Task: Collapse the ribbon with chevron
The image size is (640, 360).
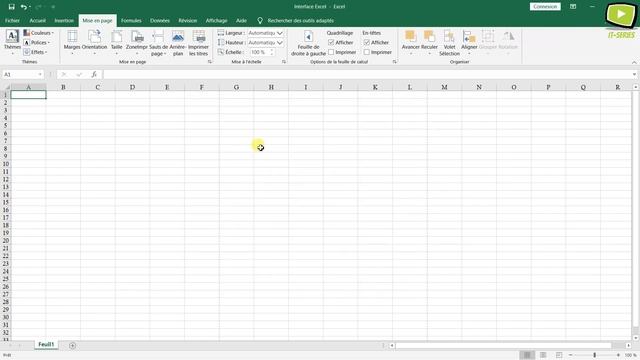Action: coord(634,62)
